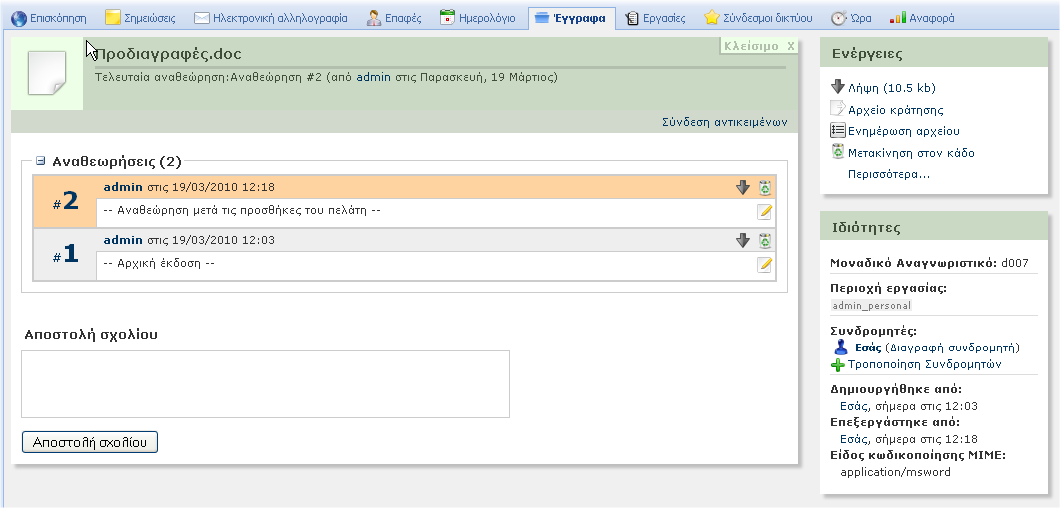
Task: Click Λήψη (10.5 kb) download link
Action: pyautogui.click(x=891, y=88)
